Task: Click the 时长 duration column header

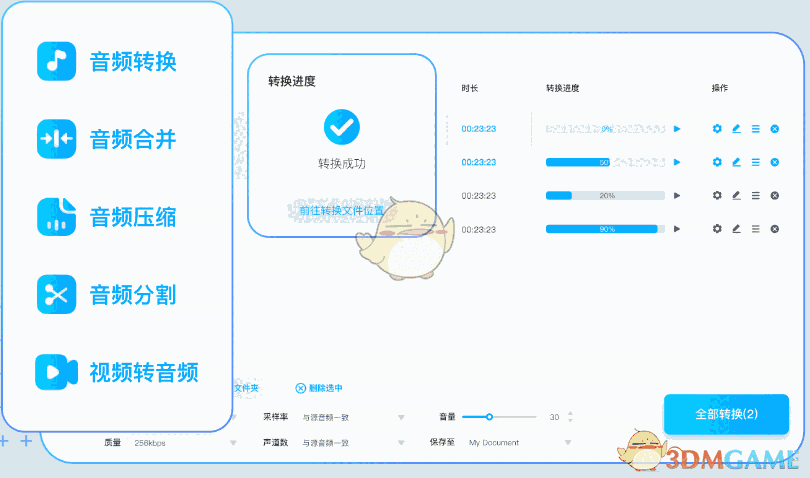Action: [470, 88]
